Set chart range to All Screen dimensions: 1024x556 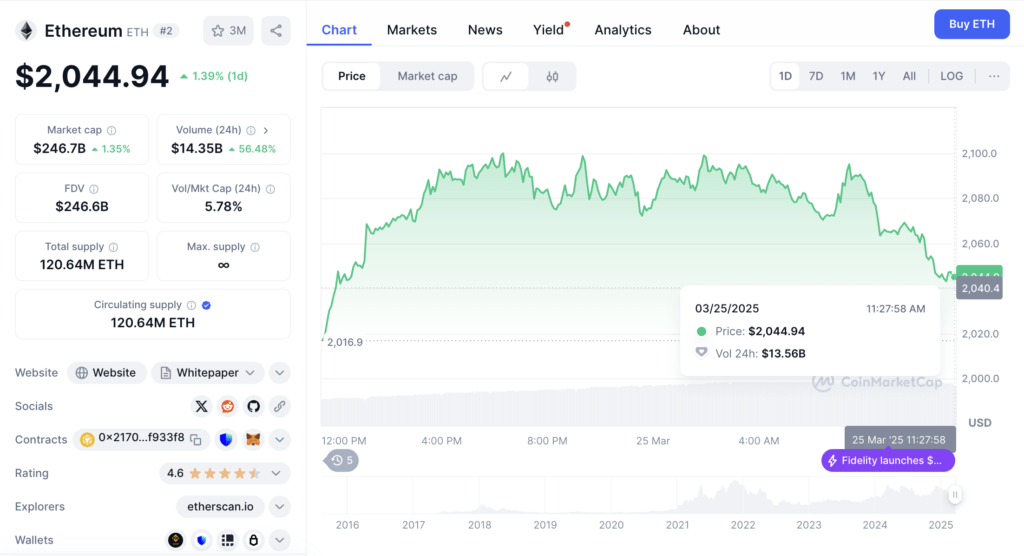909,76
